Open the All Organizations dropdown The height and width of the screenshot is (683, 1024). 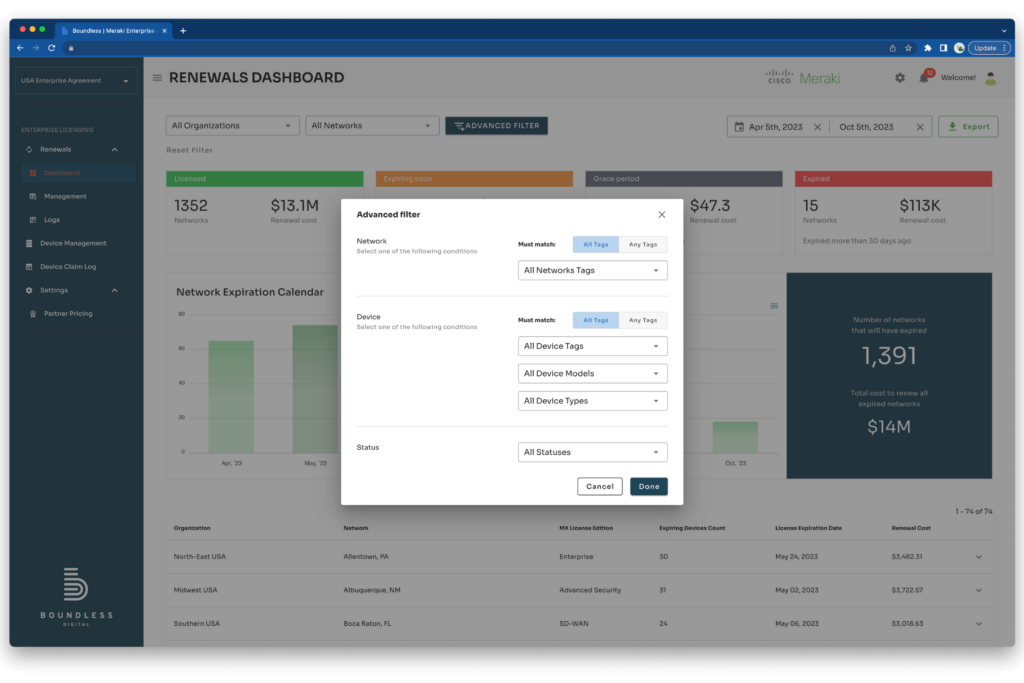click(232, 125)
